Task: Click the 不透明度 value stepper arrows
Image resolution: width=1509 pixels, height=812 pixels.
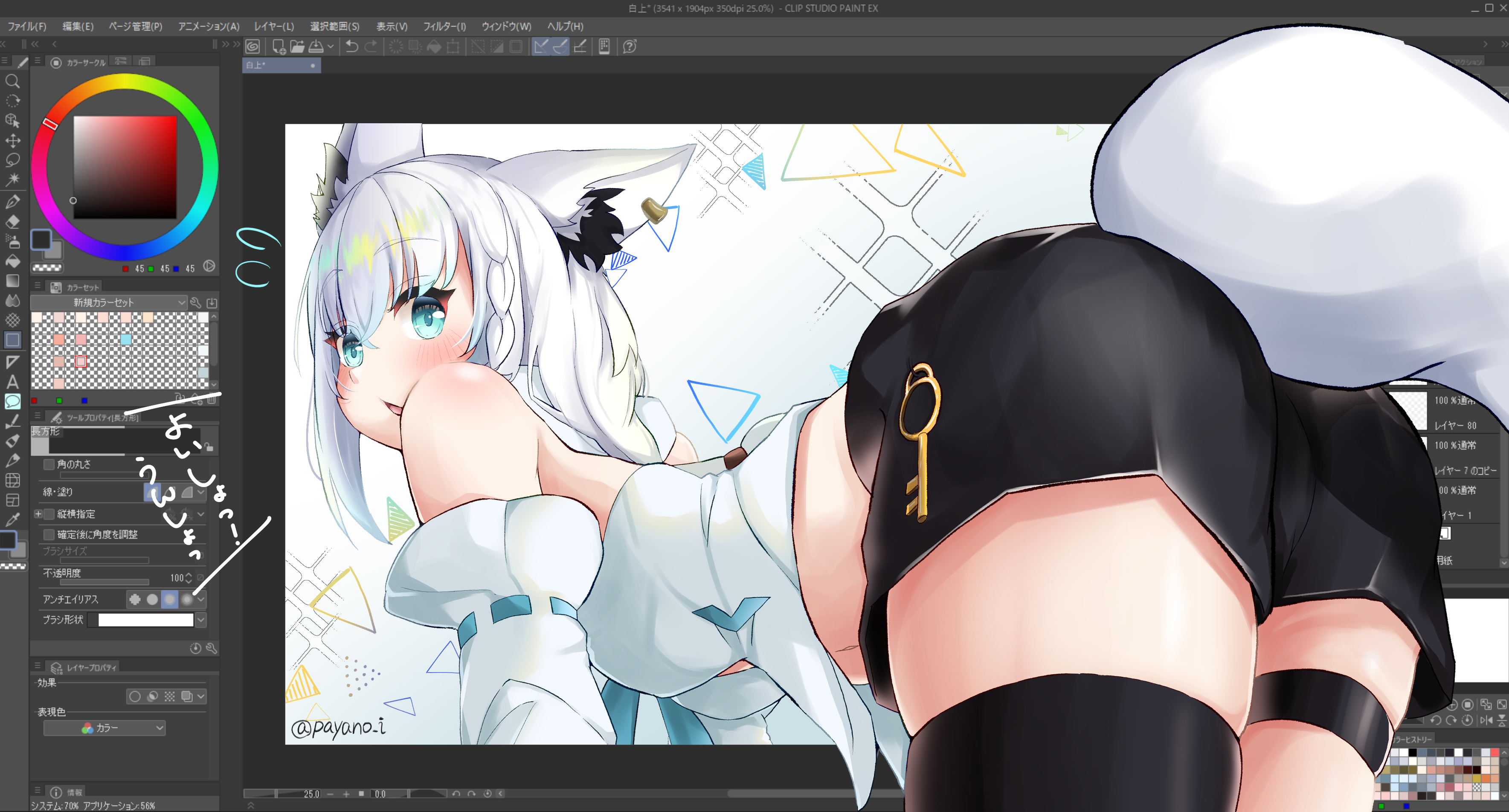Action: point(189,578)
